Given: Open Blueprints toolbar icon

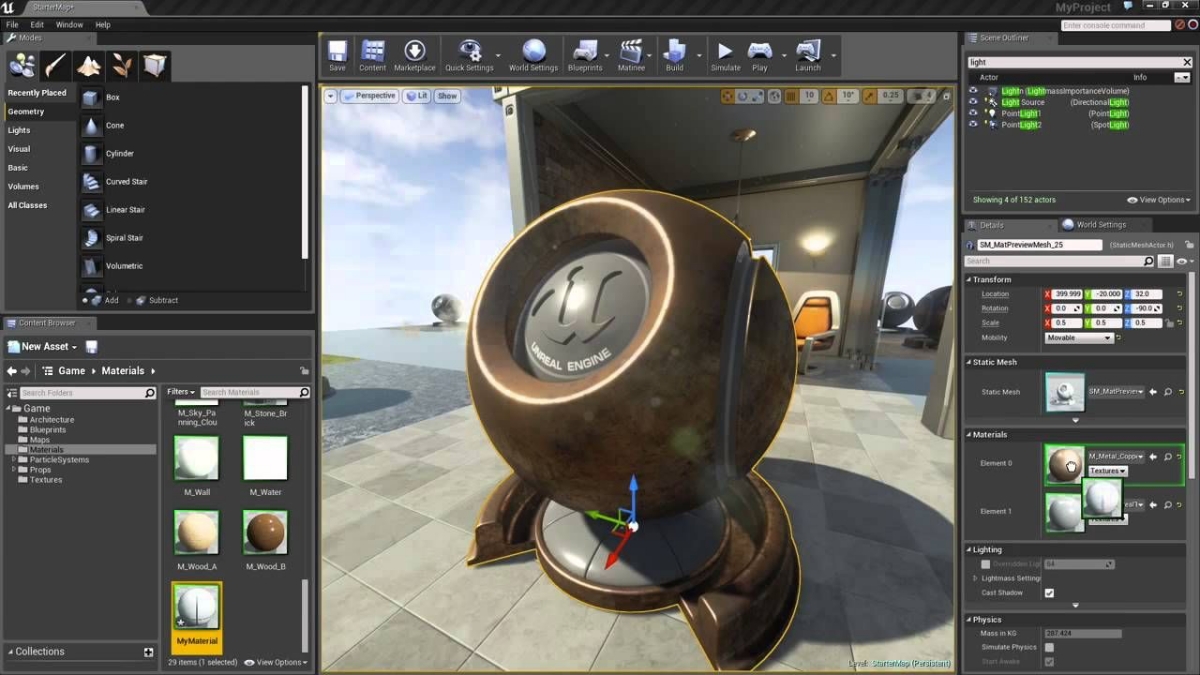Looking at the screenshot, I should [x=585, y=51].
